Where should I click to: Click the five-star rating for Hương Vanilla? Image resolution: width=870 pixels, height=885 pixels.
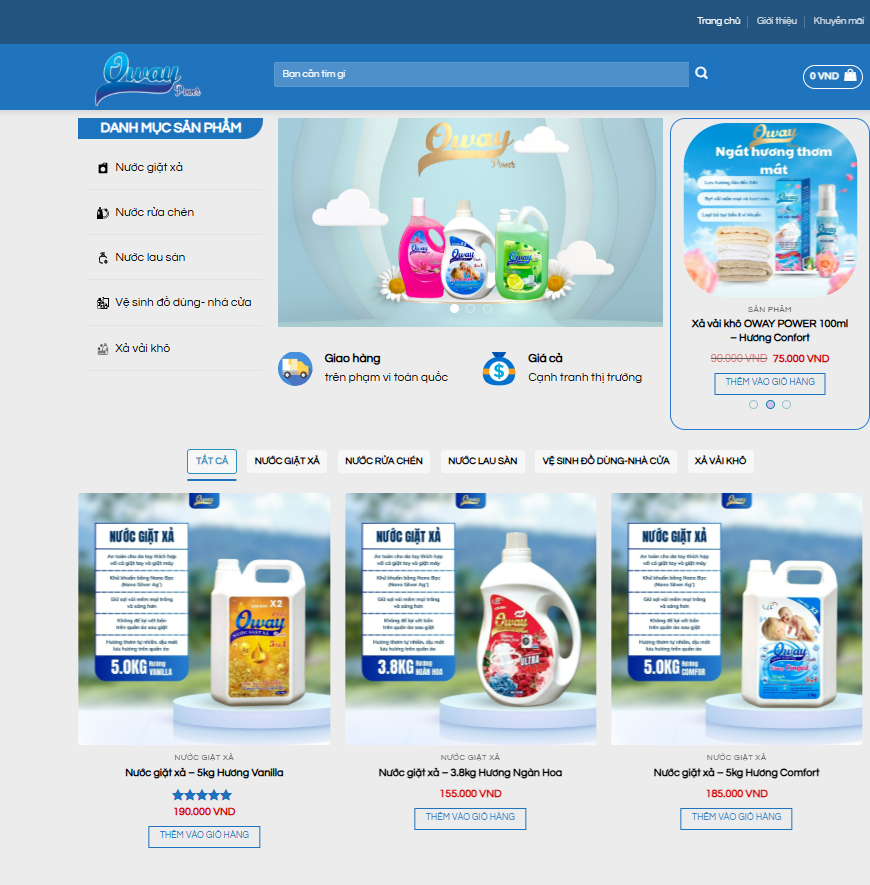point(202,795)
